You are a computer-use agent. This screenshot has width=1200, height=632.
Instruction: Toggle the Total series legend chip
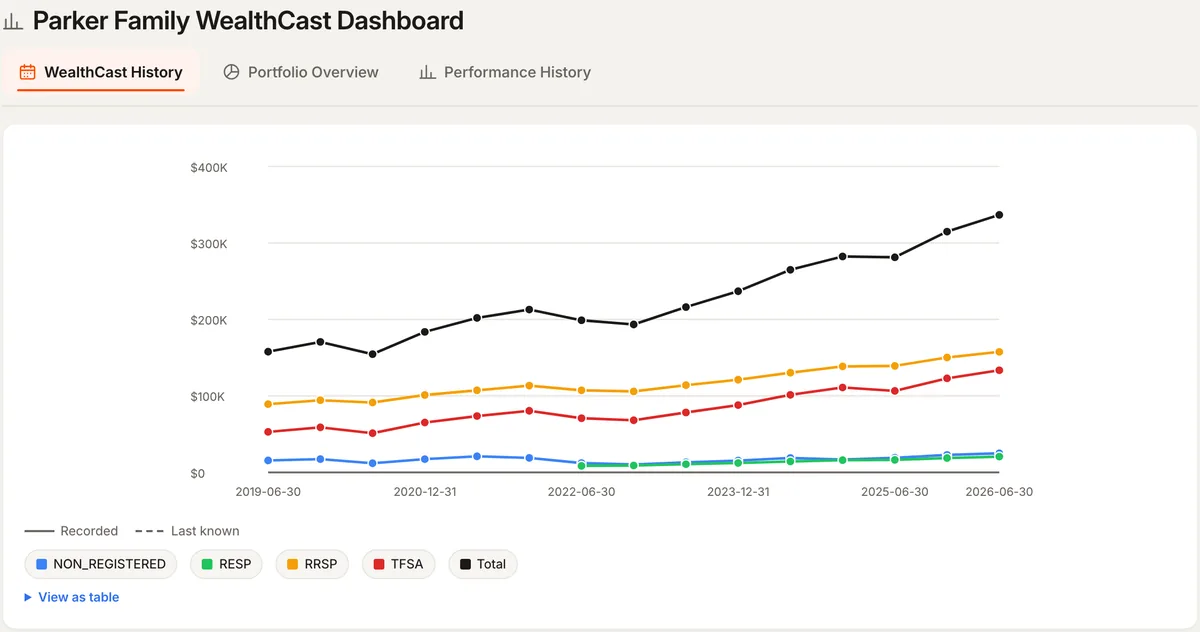click(x=483, y=564)
